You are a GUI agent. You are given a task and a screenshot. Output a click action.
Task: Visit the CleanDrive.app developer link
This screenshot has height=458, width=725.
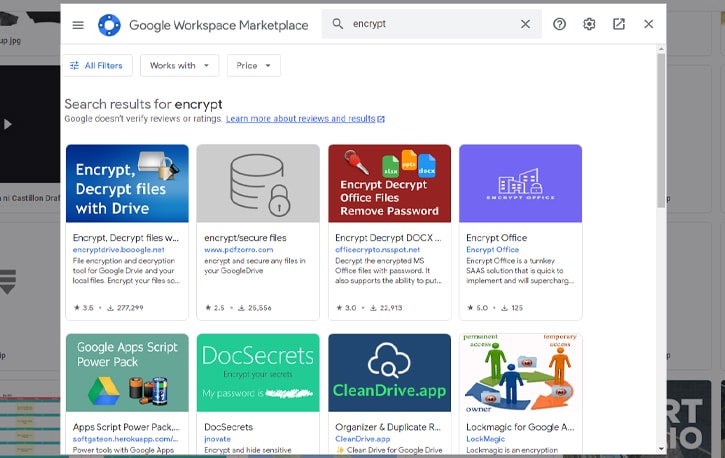pyautogui.click(x=362, y=439)
